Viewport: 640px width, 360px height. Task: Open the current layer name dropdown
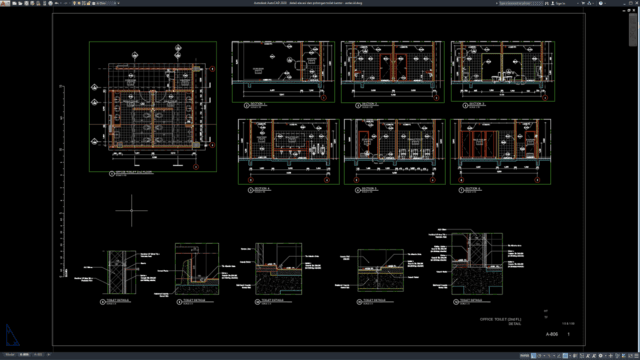point(105,3)
